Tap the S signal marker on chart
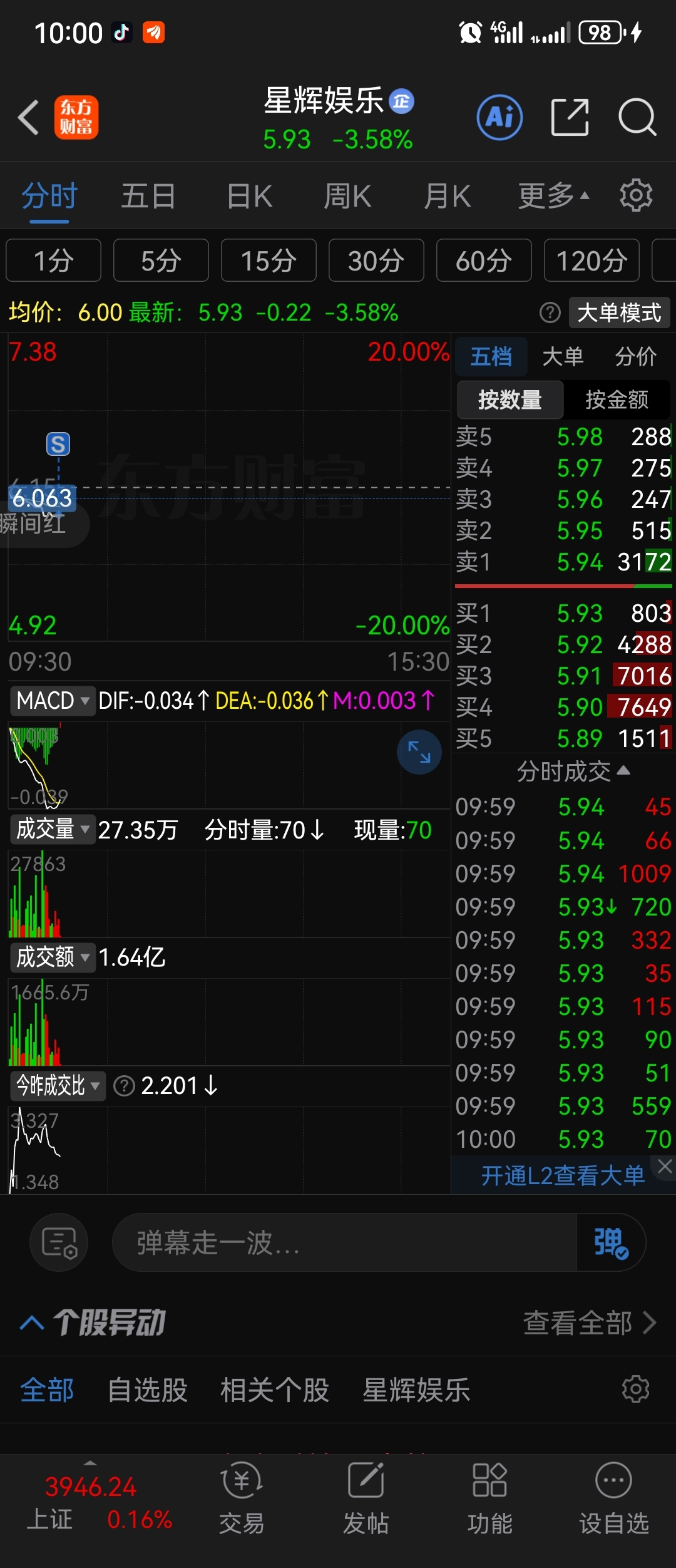This screenshot has width=676, height=1568. [x=58, y=444]
